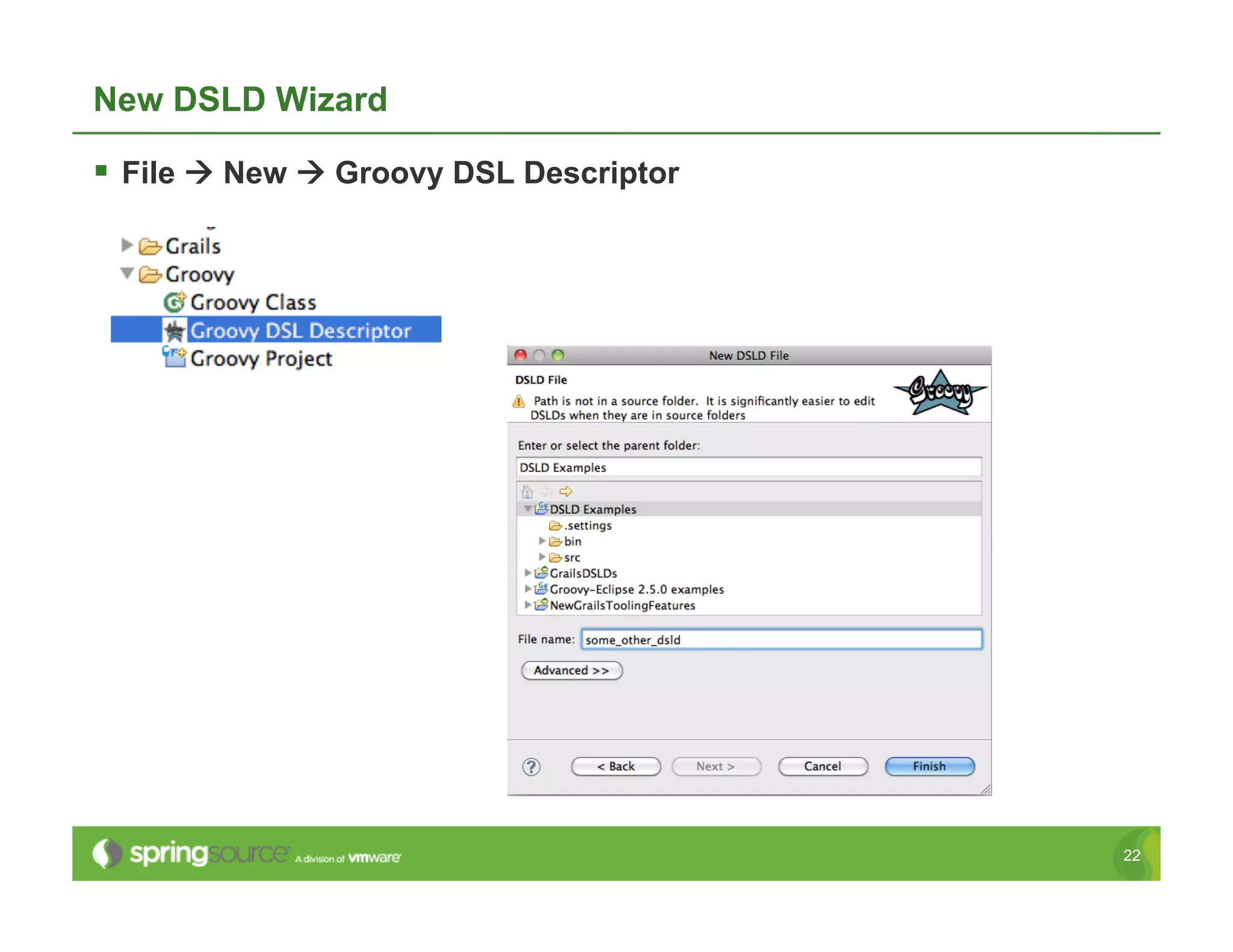
Task: Select DSLD Examples project row
Action: [x=749, y=509]
